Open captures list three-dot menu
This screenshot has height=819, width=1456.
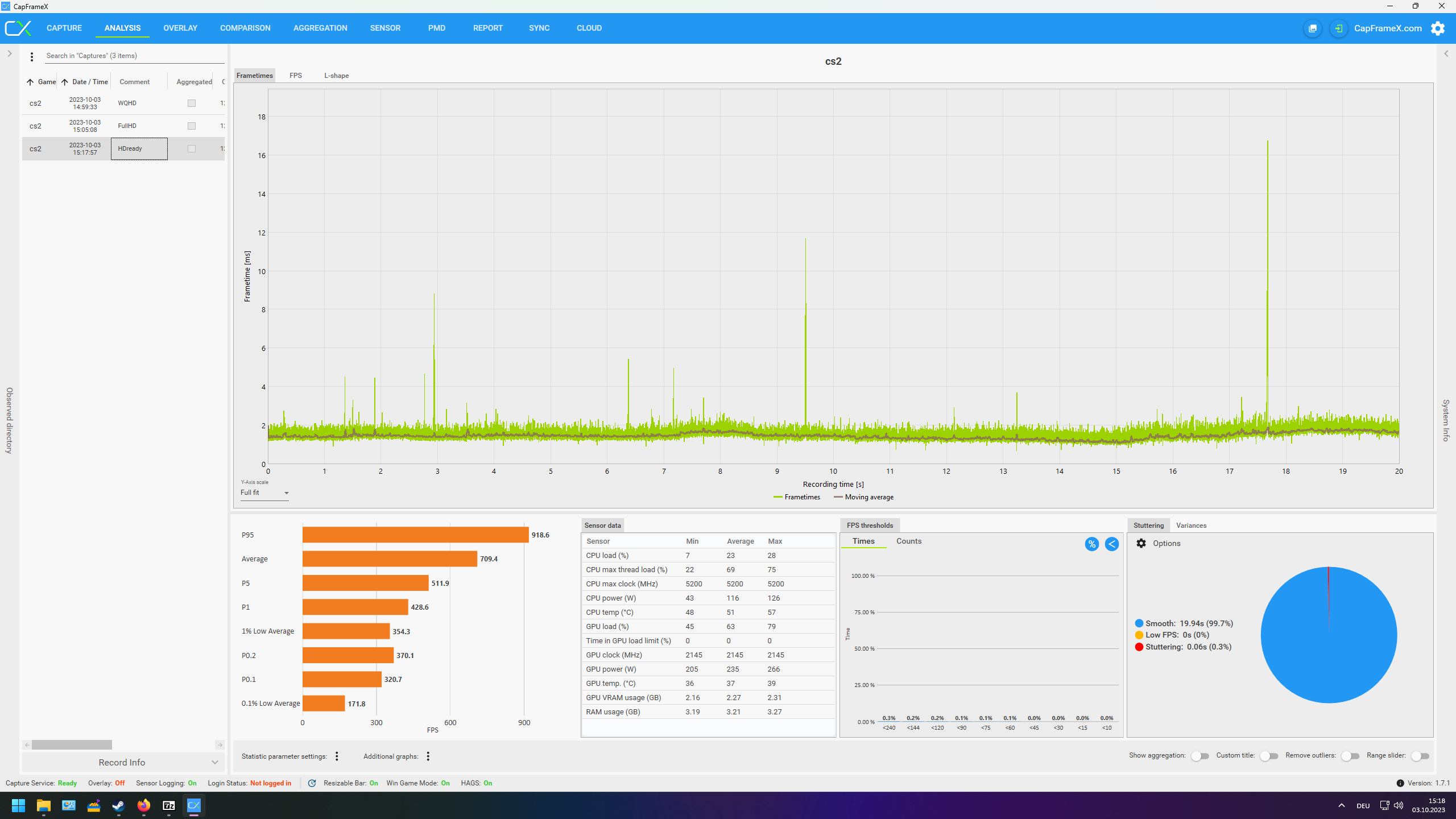[x=32, y=56]
